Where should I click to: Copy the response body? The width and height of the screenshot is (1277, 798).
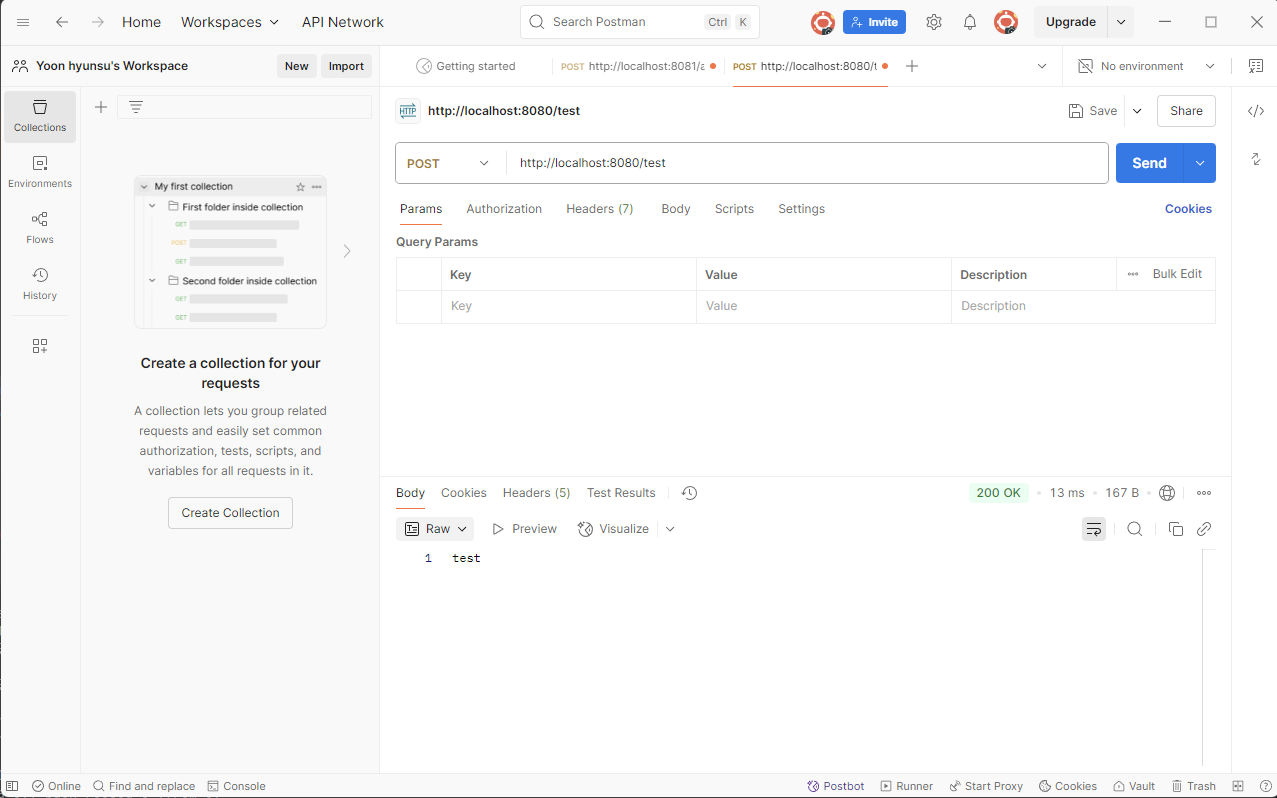(1176, 529)
